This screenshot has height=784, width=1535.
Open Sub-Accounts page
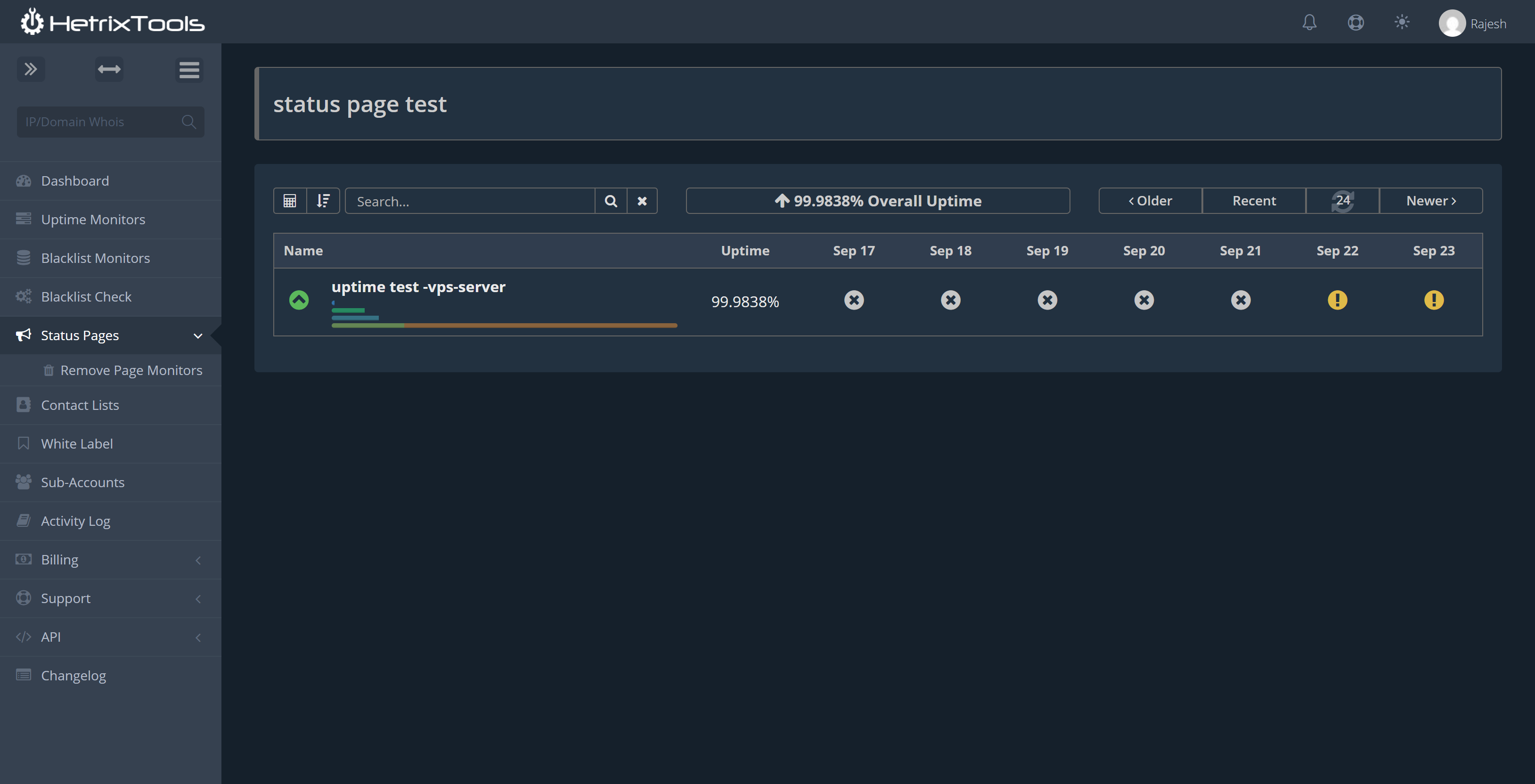point(110,482)
